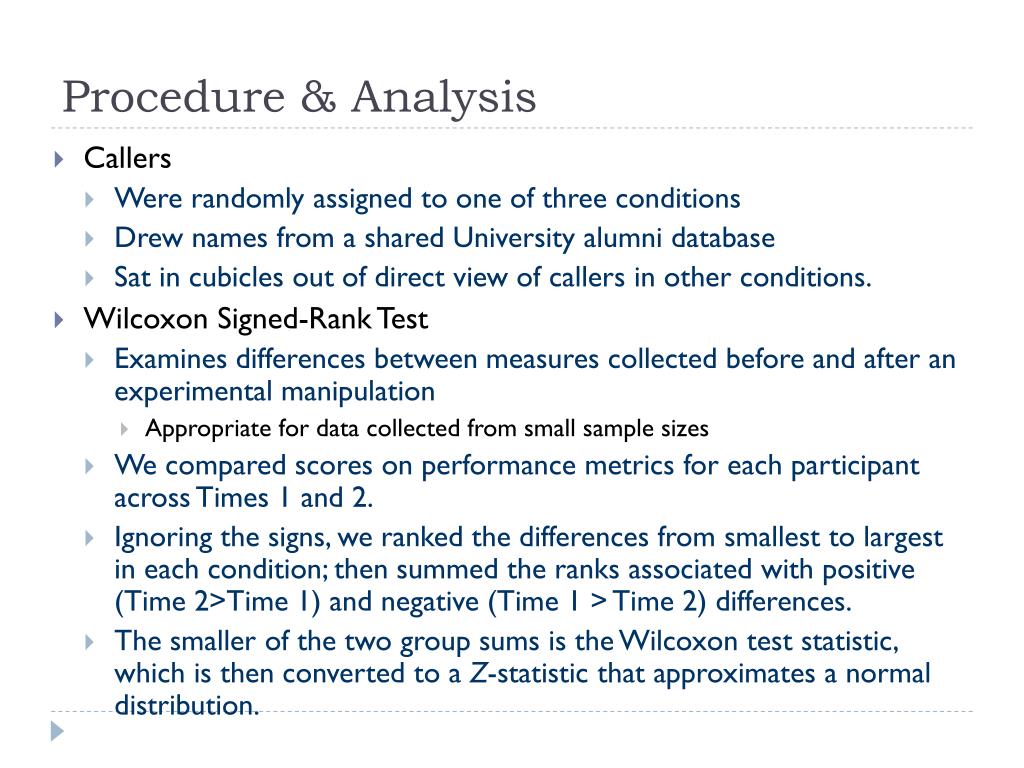Screen dimensions: 1024x768
Task: Click the bullet before 'Ignoring the signs'
Action: tap(89, 538)
